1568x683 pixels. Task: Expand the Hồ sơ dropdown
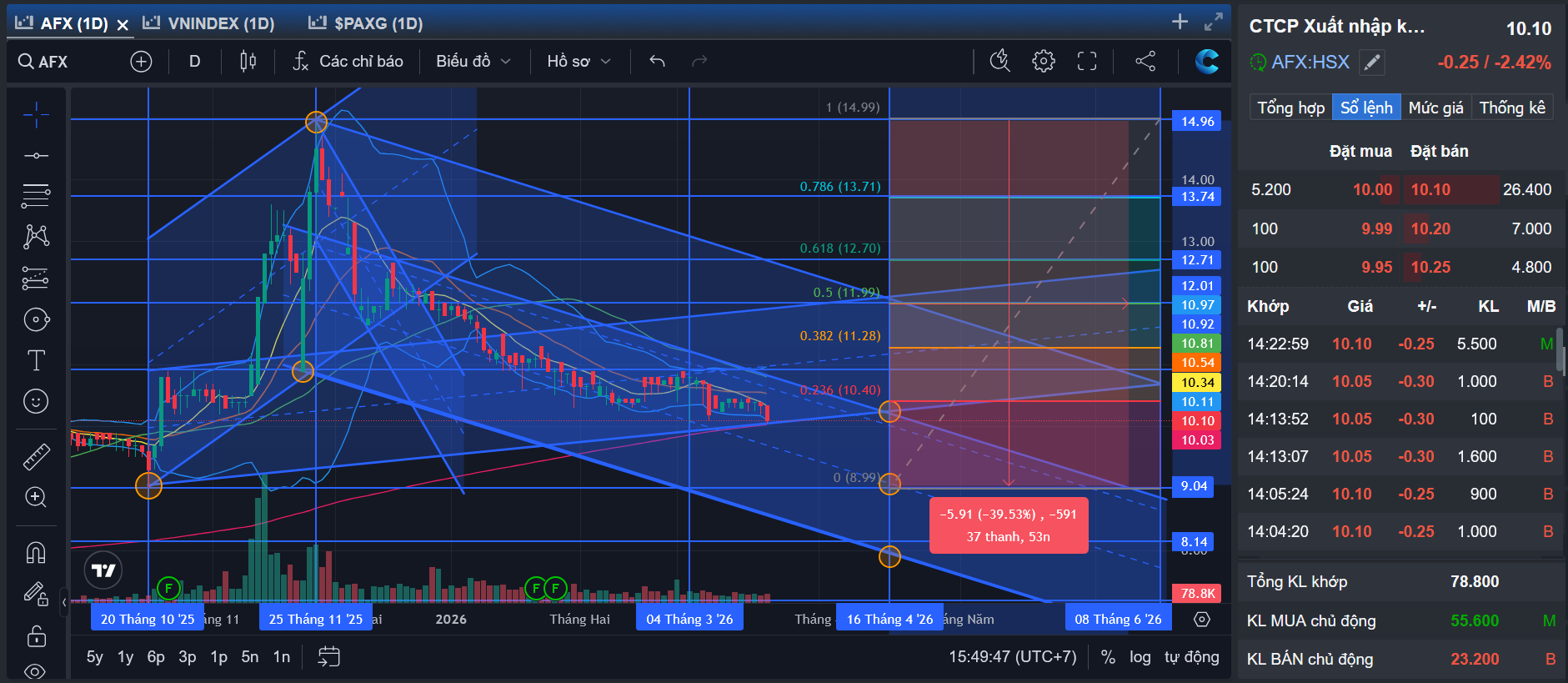[x=579, y=62]
